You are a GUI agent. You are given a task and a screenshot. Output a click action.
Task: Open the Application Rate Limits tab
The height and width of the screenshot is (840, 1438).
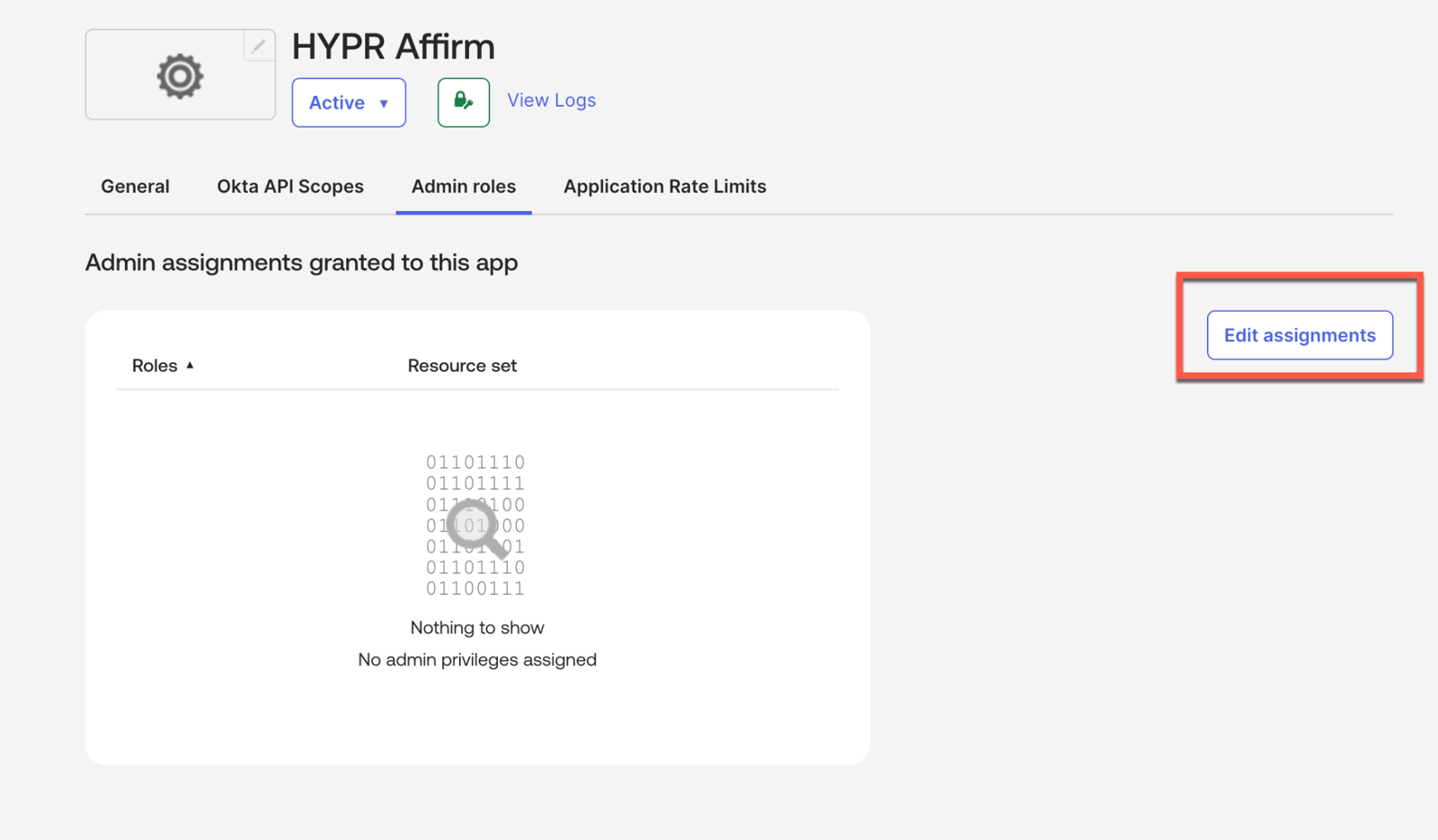665,186
